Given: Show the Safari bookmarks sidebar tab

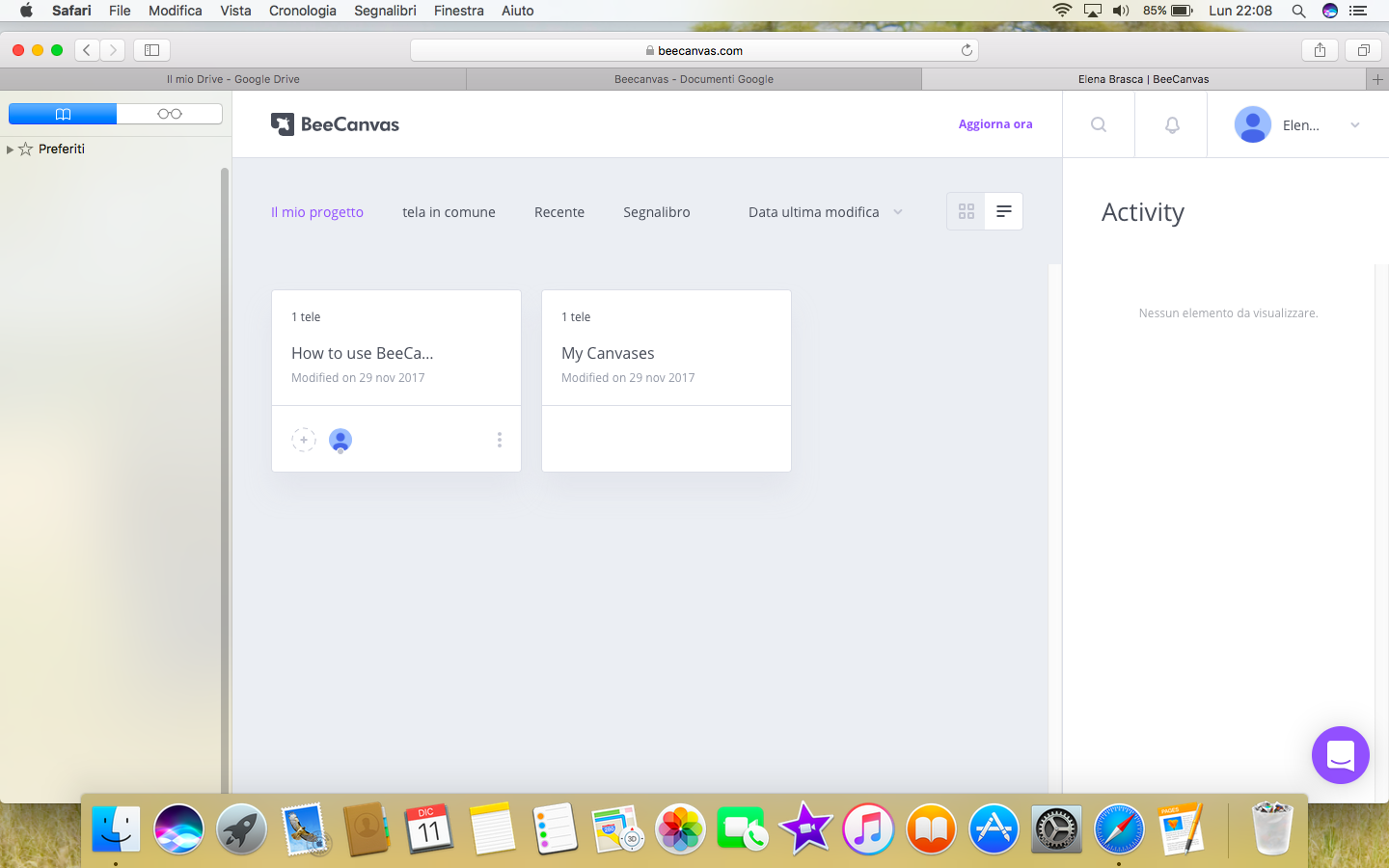Looking at the screenshot, I should pos(63,114).
